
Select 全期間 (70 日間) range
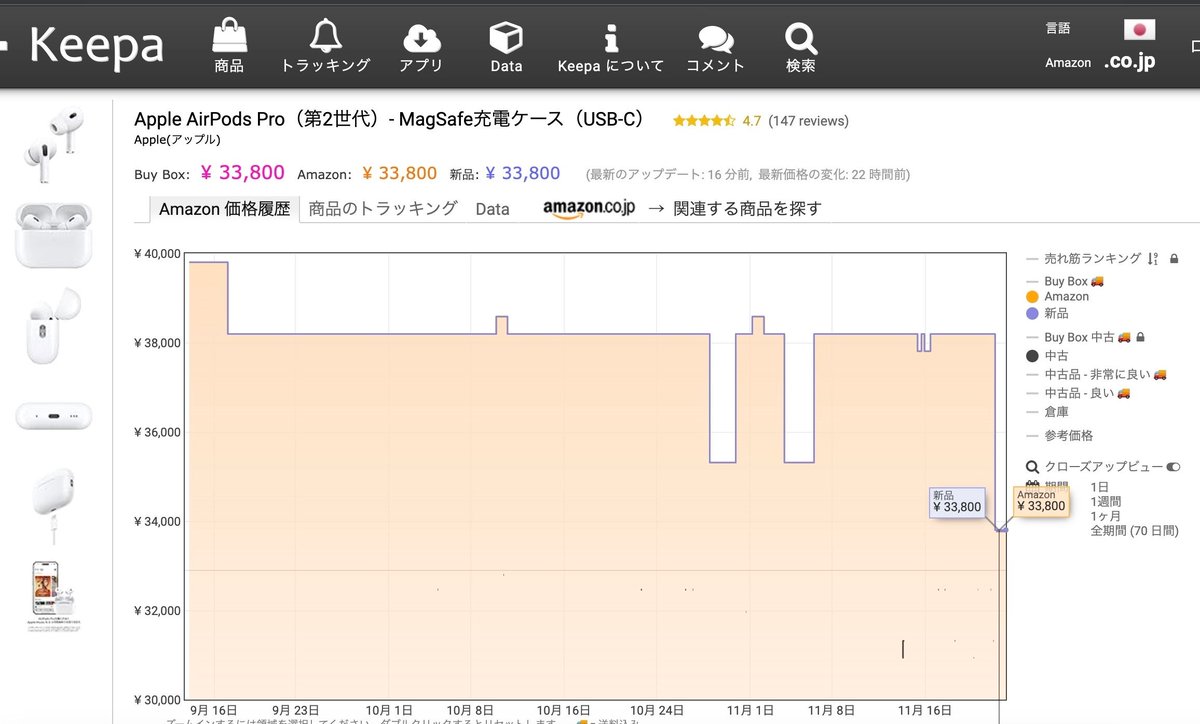tap(1135, 531)
